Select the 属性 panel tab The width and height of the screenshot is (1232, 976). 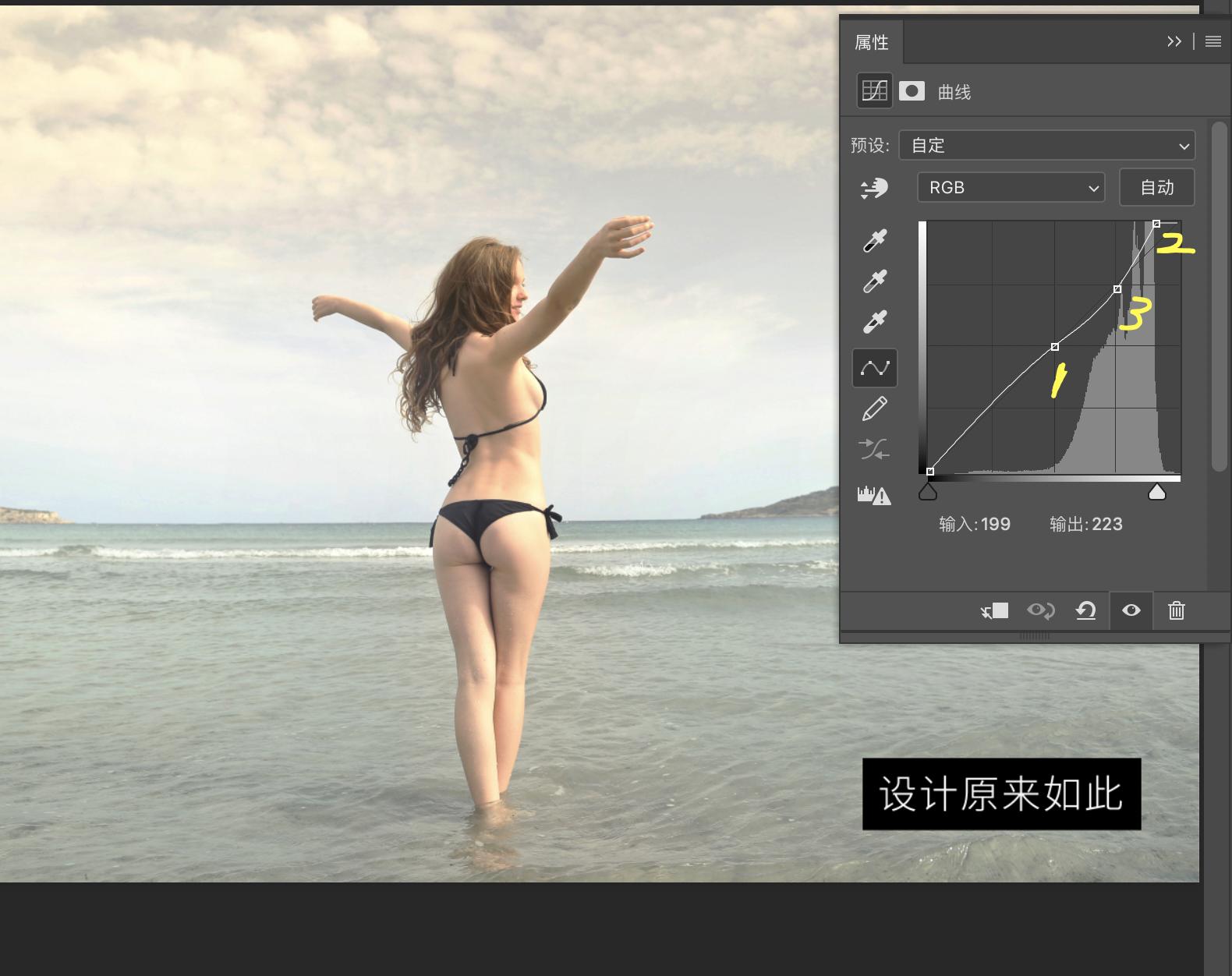coord(872,43)
